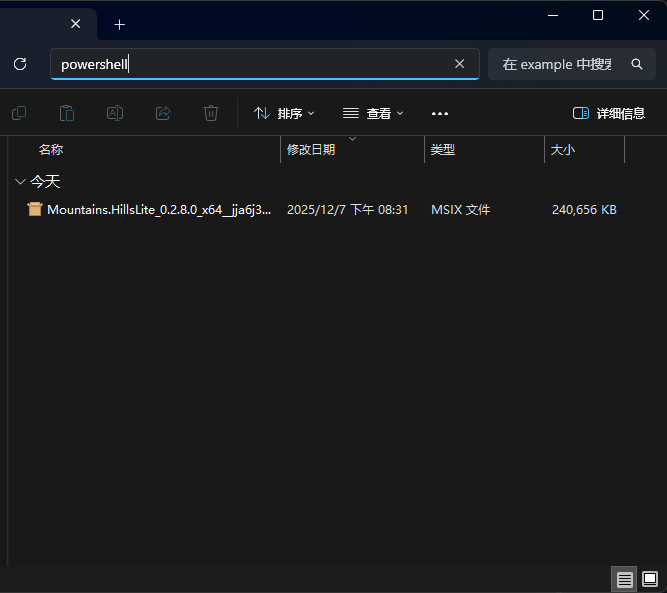Viewport: 667px width, 593px height.
Task: Add a new tab with plus button
Action: (120, 25)
